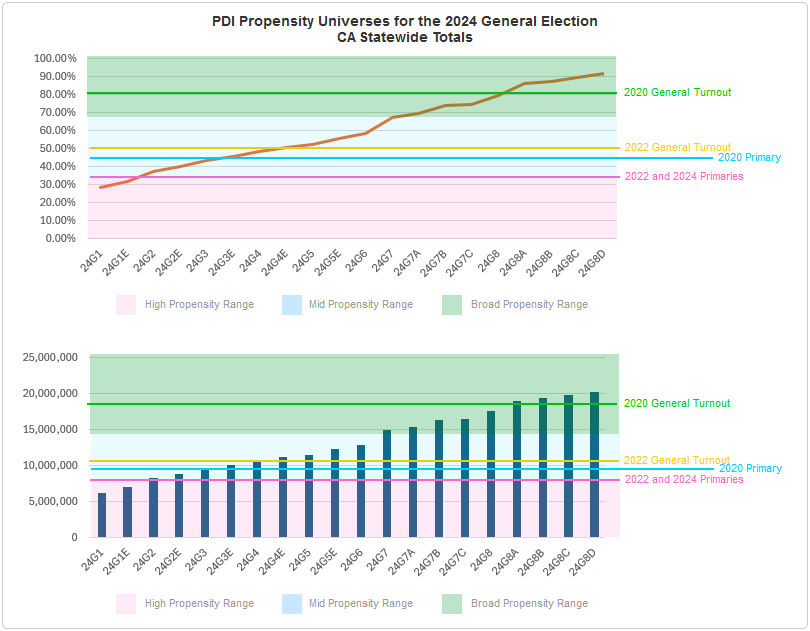
Task: Click the Mid Propensity Range blue swatch in the upper chart legend
Action: 292,304
